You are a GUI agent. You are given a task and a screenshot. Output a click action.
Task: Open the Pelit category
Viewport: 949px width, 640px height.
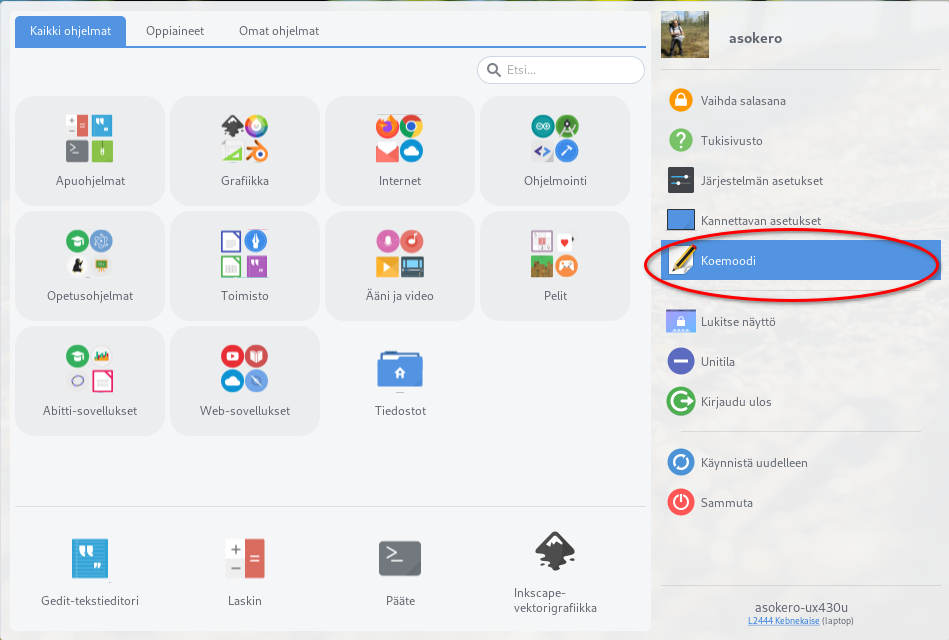pos(555,266)
